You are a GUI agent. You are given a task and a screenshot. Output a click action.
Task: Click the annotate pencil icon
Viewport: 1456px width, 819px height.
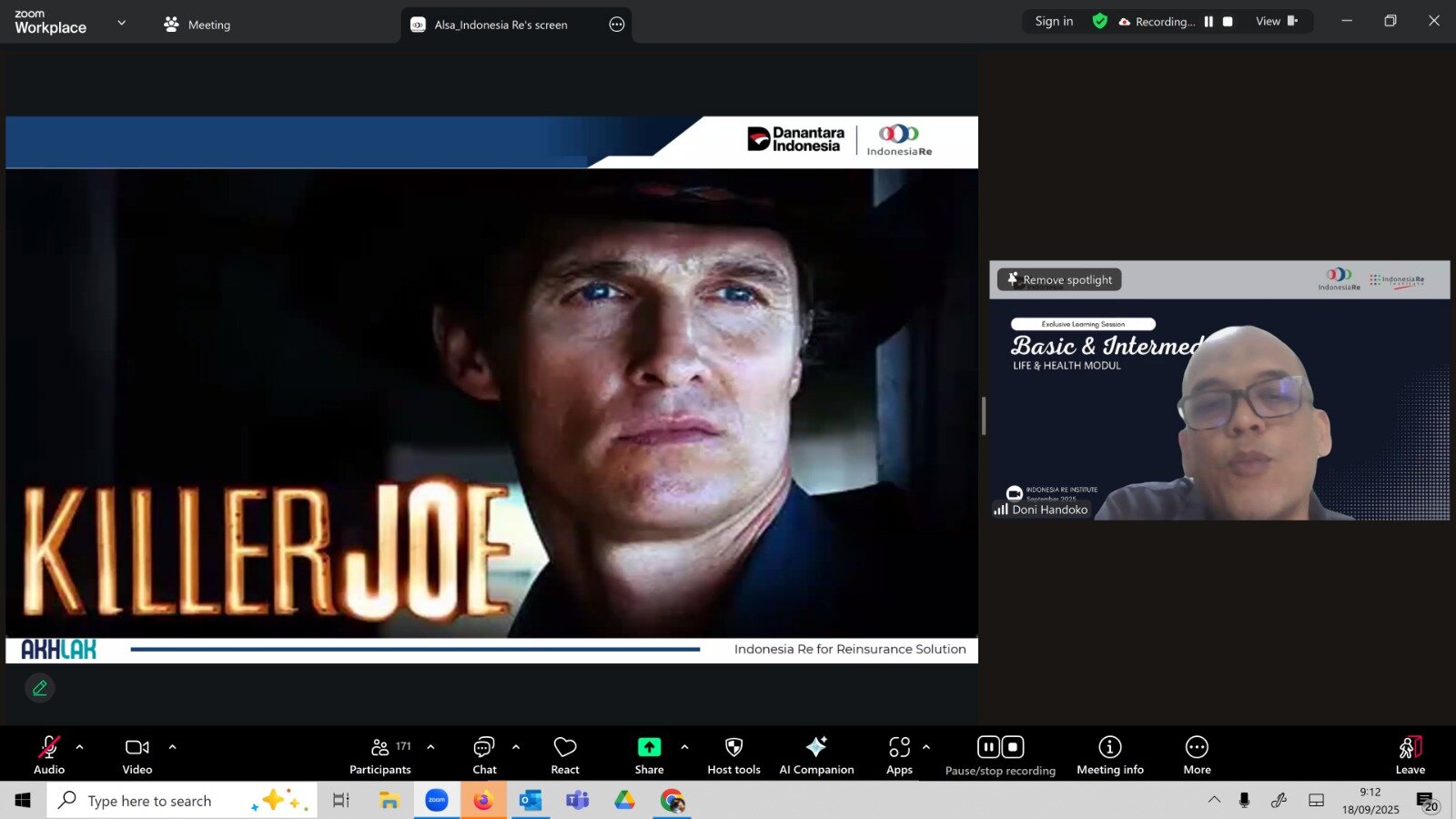(40, 688)
